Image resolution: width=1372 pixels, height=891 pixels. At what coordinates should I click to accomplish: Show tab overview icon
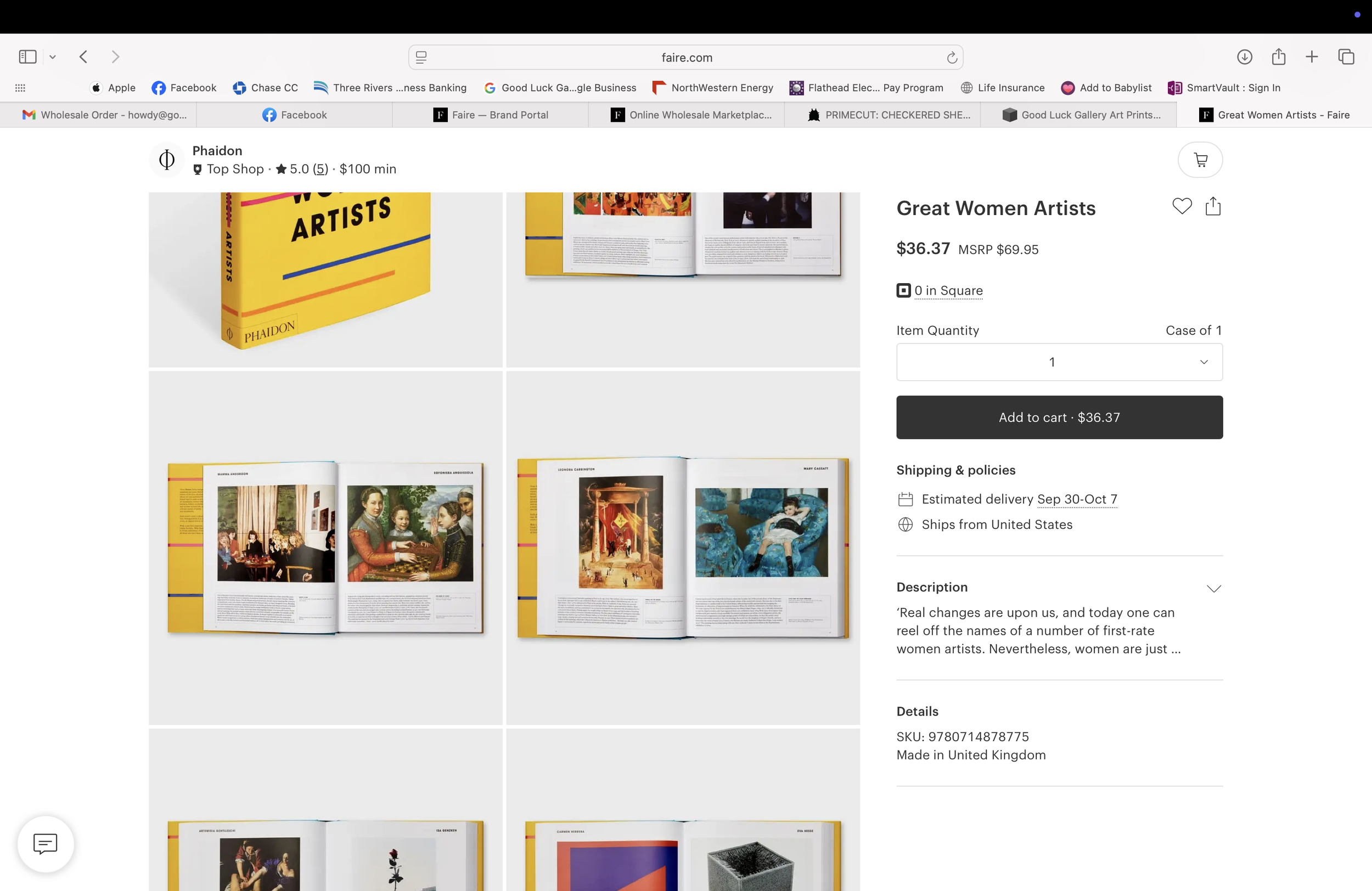(1346, 57)
